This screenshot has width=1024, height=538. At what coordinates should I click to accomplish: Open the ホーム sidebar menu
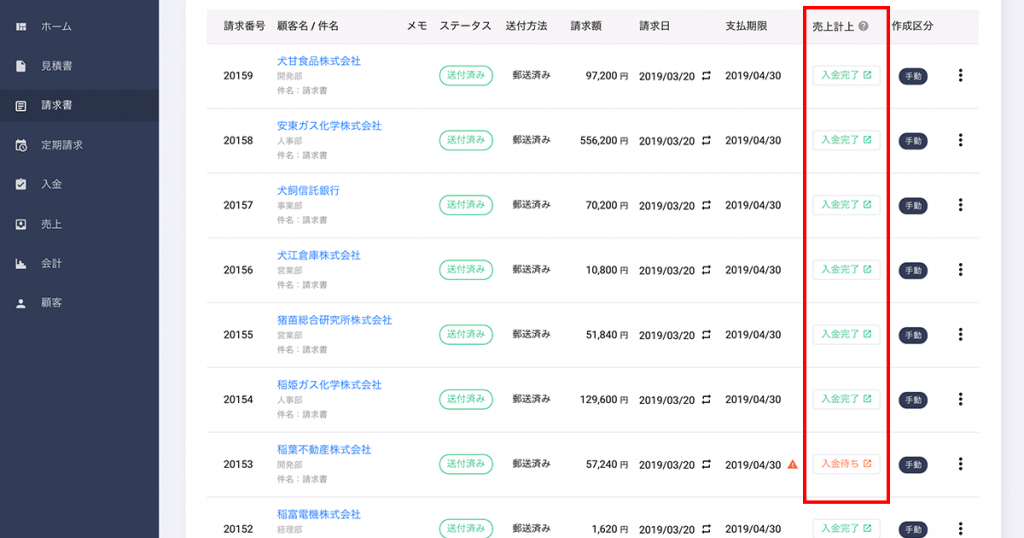pos(79,27)
